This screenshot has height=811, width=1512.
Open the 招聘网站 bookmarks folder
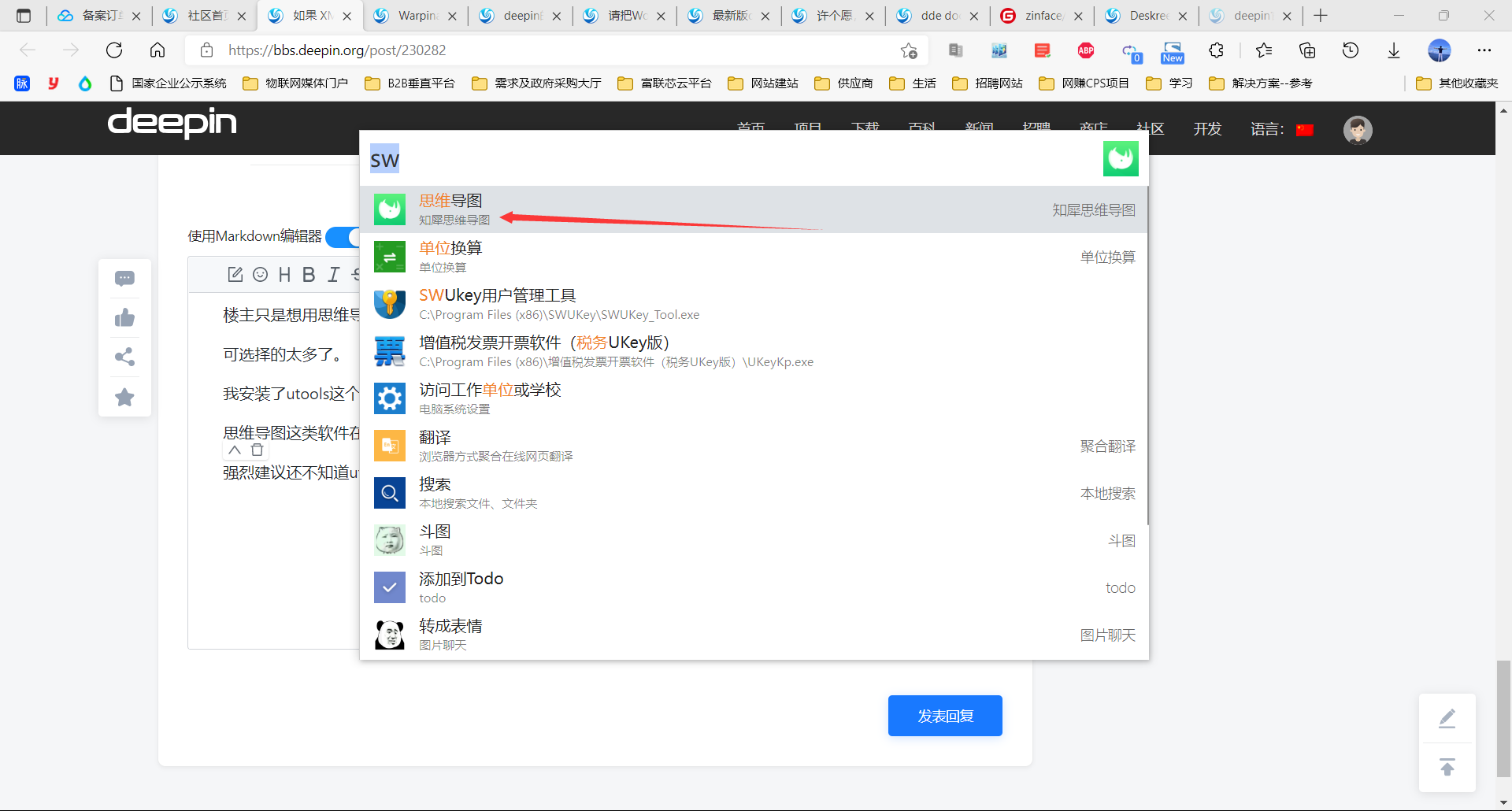988,83
